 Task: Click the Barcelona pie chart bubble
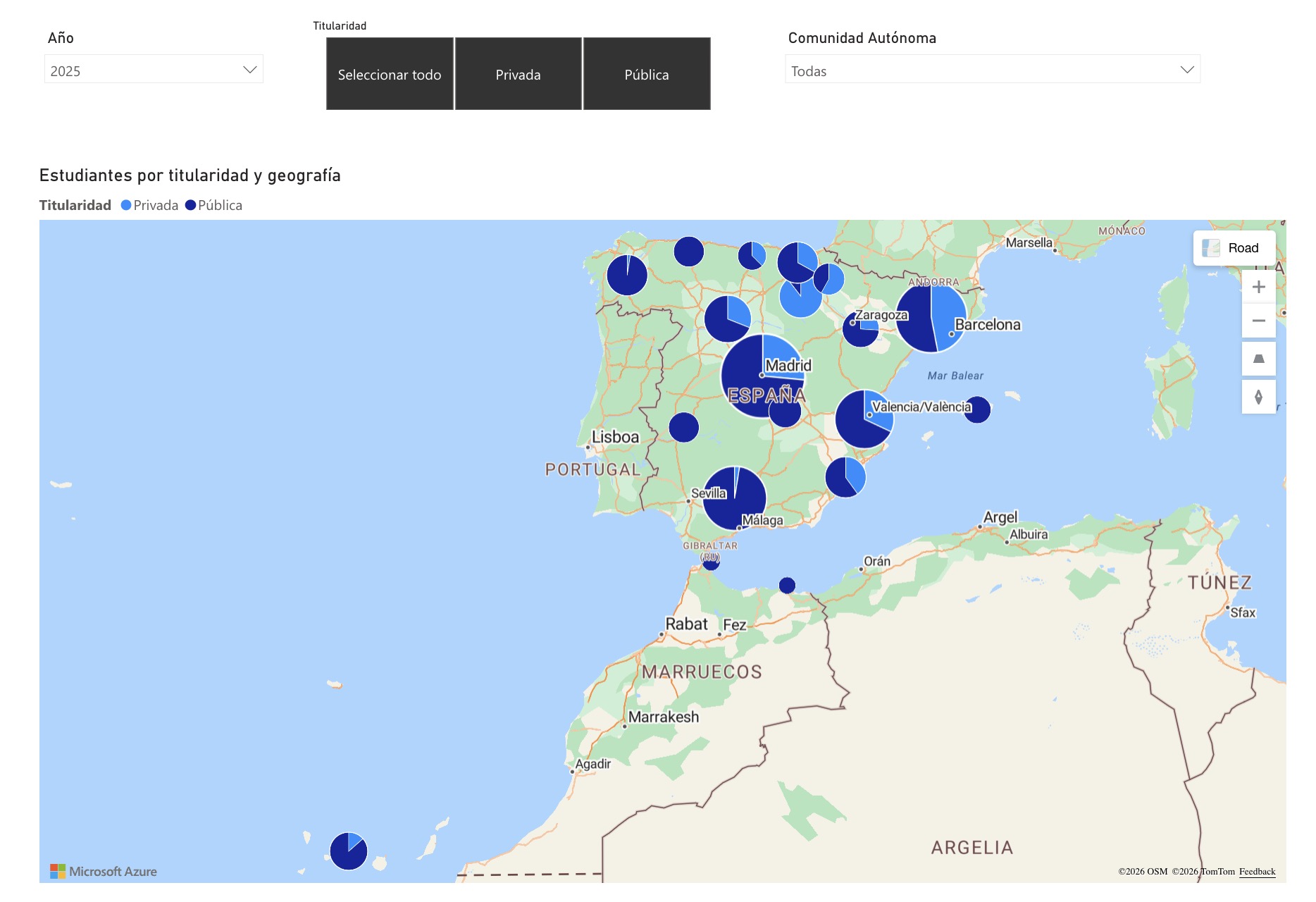coord(931,317)
